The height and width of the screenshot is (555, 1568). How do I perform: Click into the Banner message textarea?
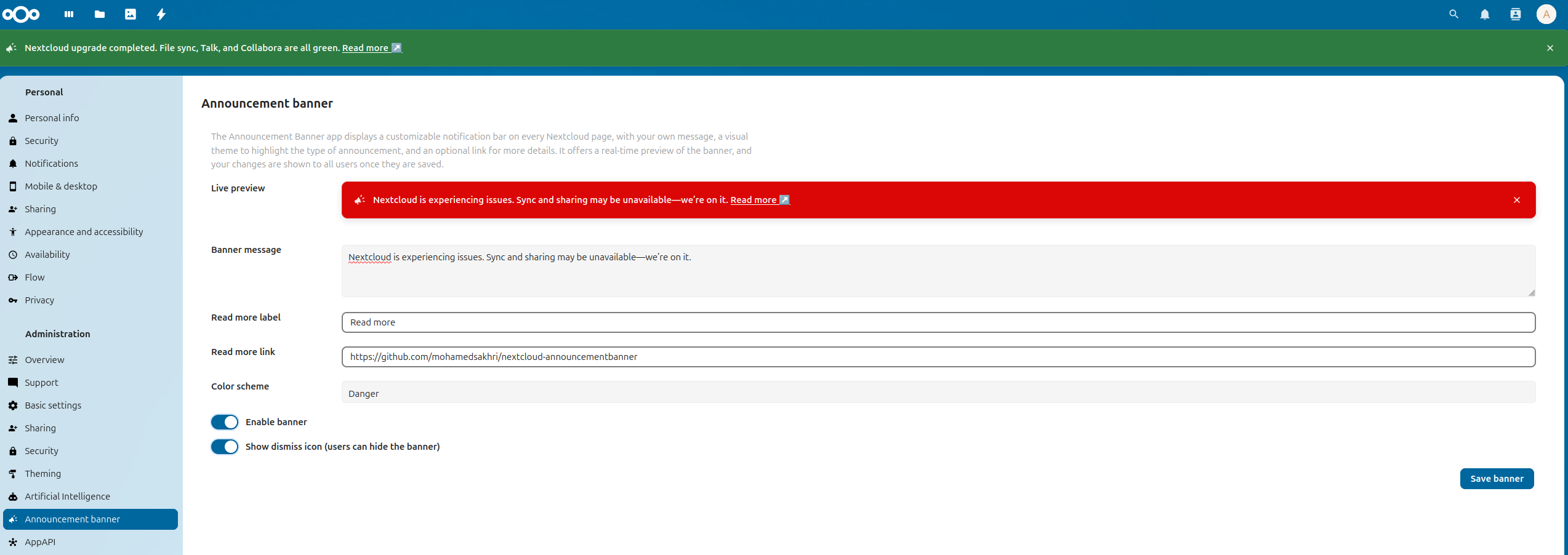tap(939, 271)
